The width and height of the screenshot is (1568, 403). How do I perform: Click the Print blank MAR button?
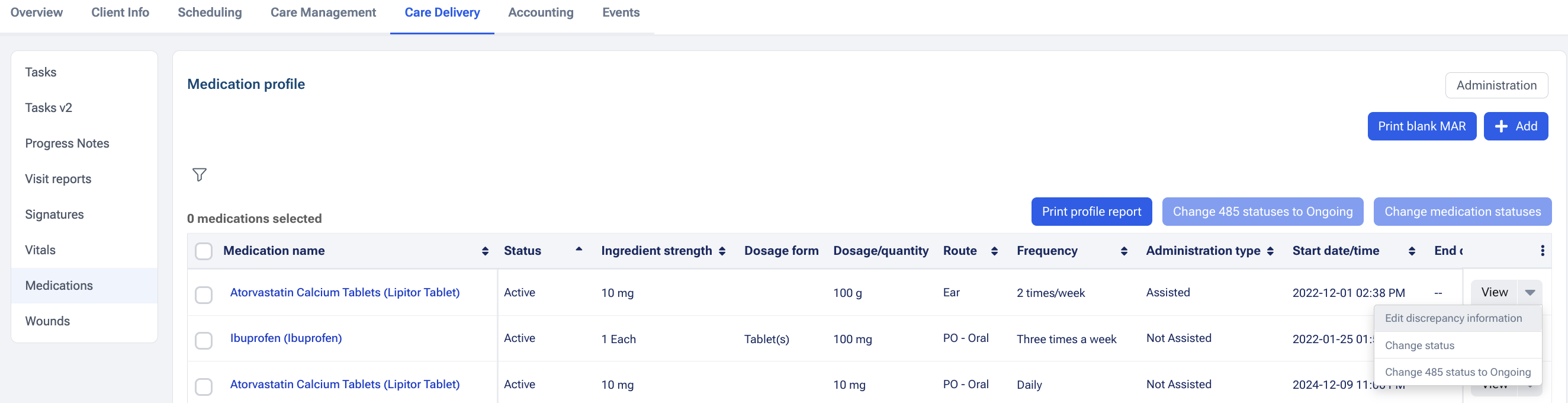[x=1421, y=126]
